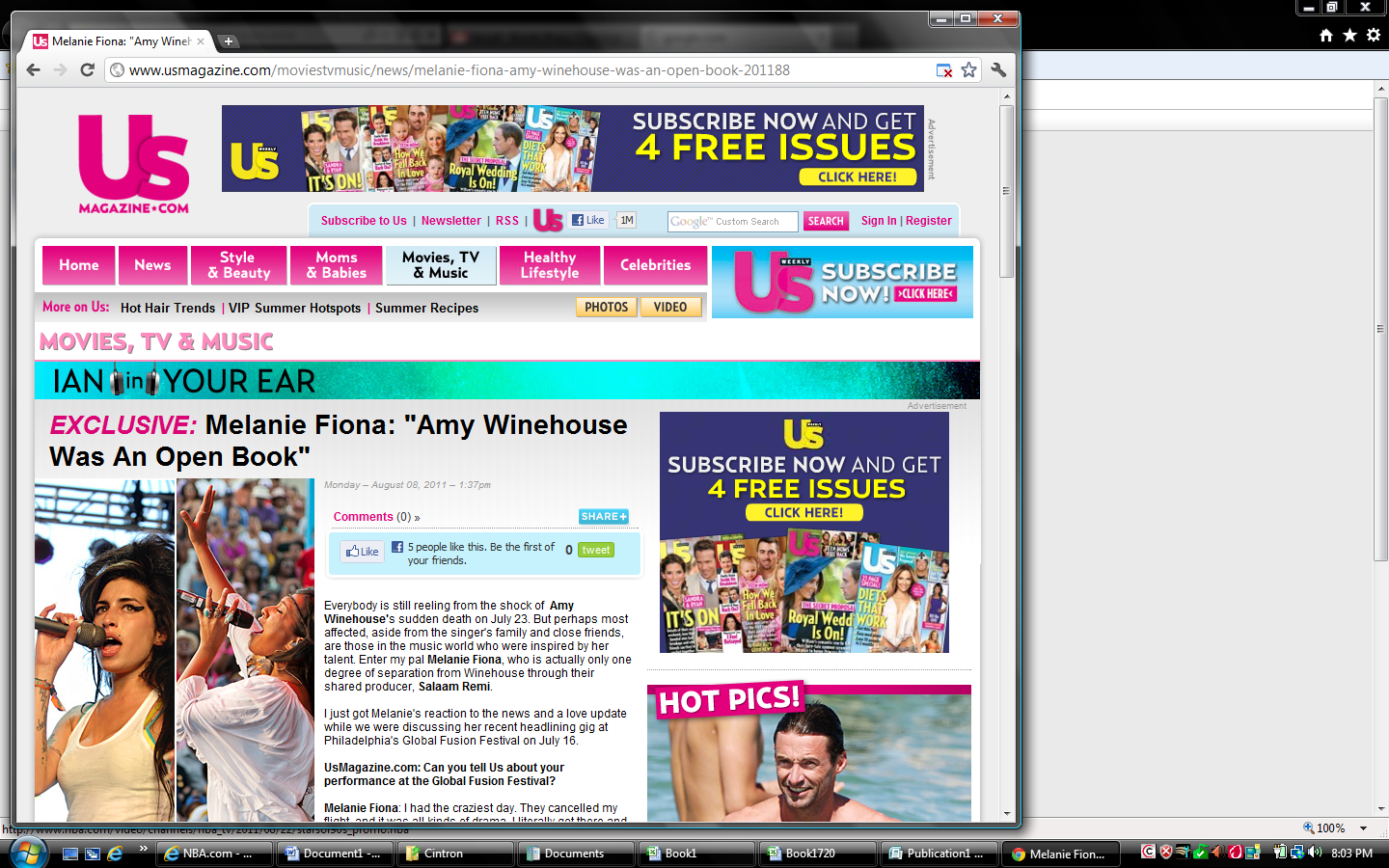Click the Newsletter link

coord(451,221)
